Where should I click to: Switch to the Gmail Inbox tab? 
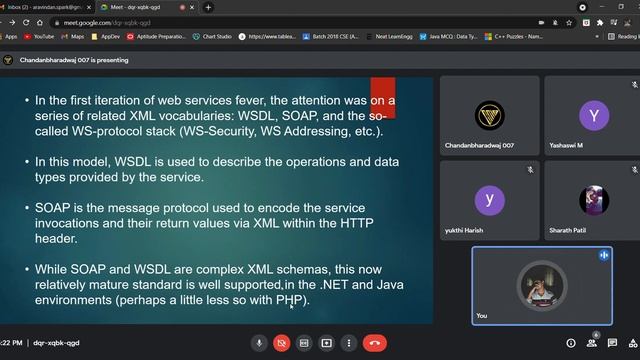(x=45, y=7)
